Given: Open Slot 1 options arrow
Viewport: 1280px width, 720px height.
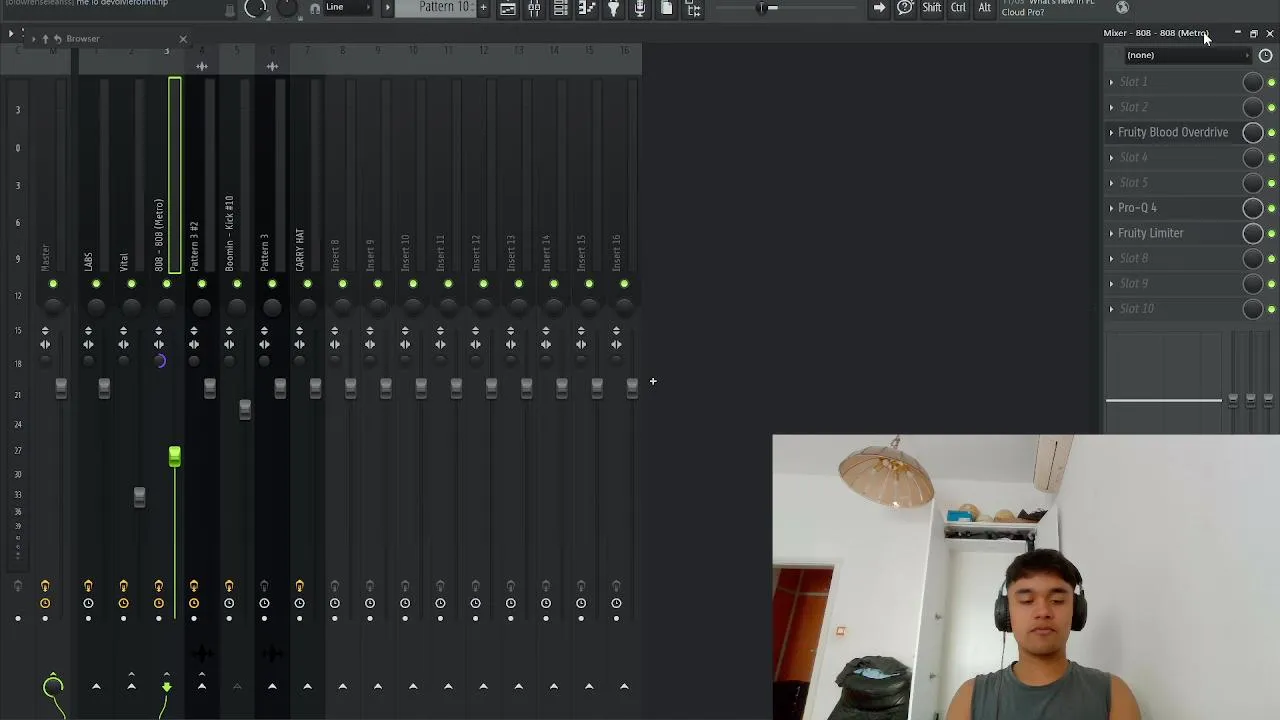Looking at the screenshot, I should coord(1111,82).
